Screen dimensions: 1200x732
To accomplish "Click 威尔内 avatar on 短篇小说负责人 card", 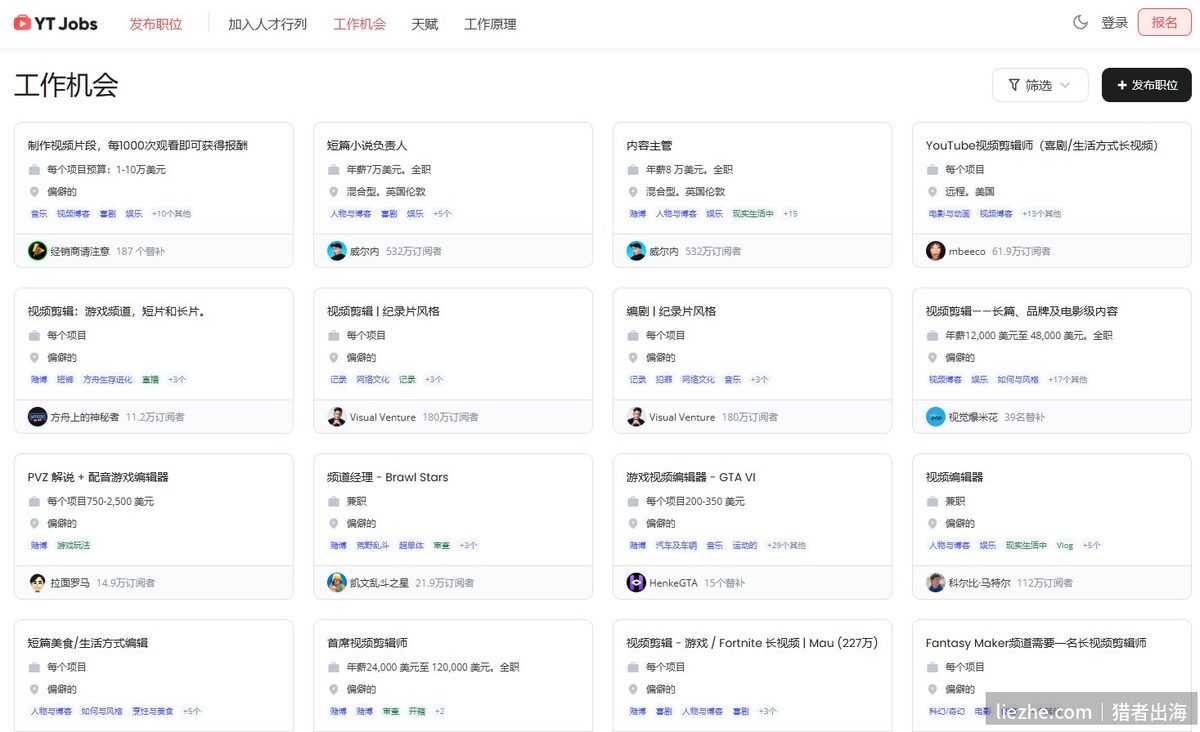I will pos(337,251).
